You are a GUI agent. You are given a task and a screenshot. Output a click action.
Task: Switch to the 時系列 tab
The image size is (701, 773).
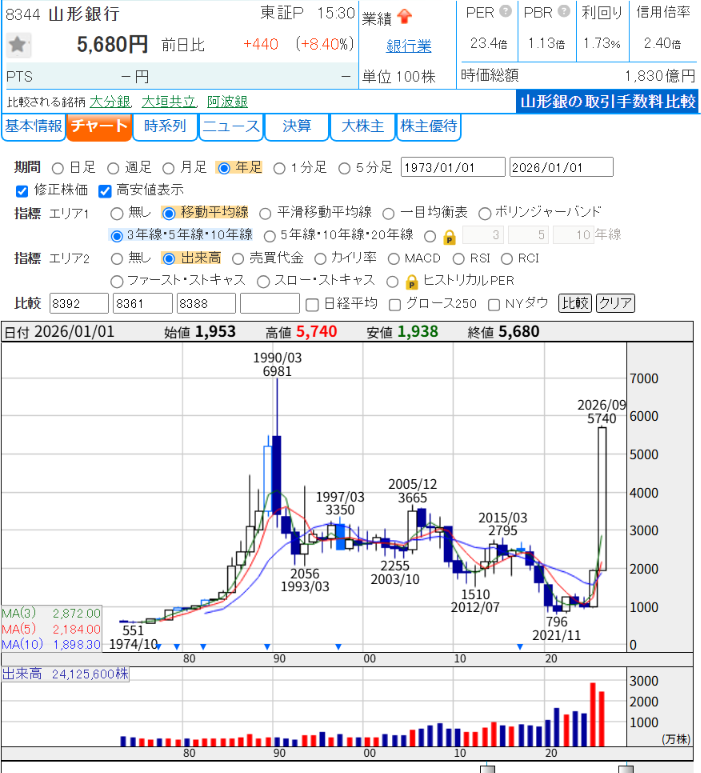click(165, 127)
